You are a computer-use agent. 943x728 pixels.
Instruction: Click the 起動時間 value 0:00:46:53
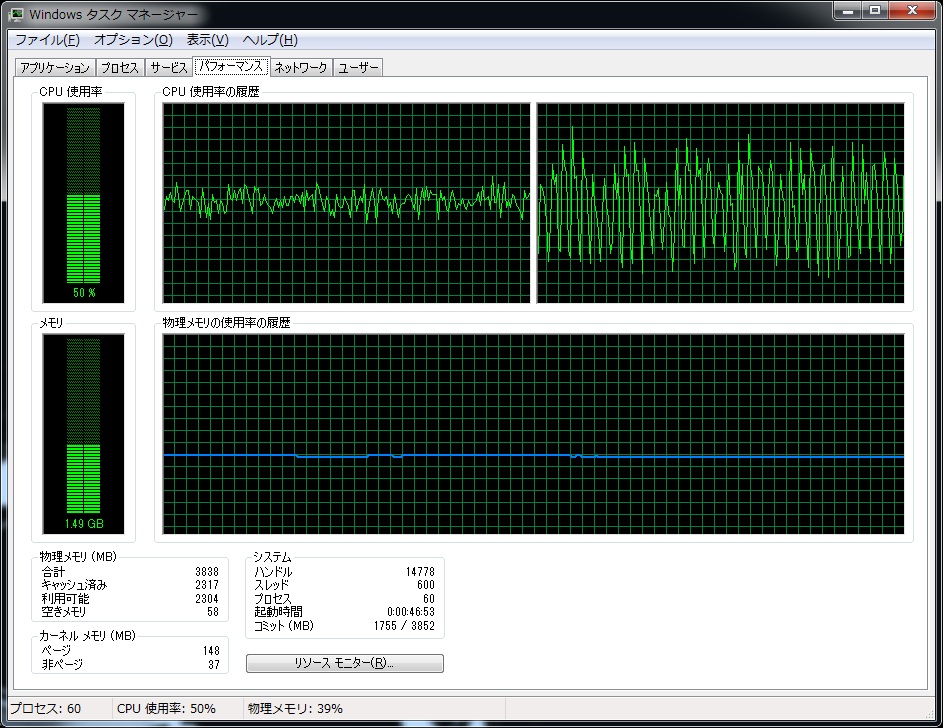coord(411,612)
